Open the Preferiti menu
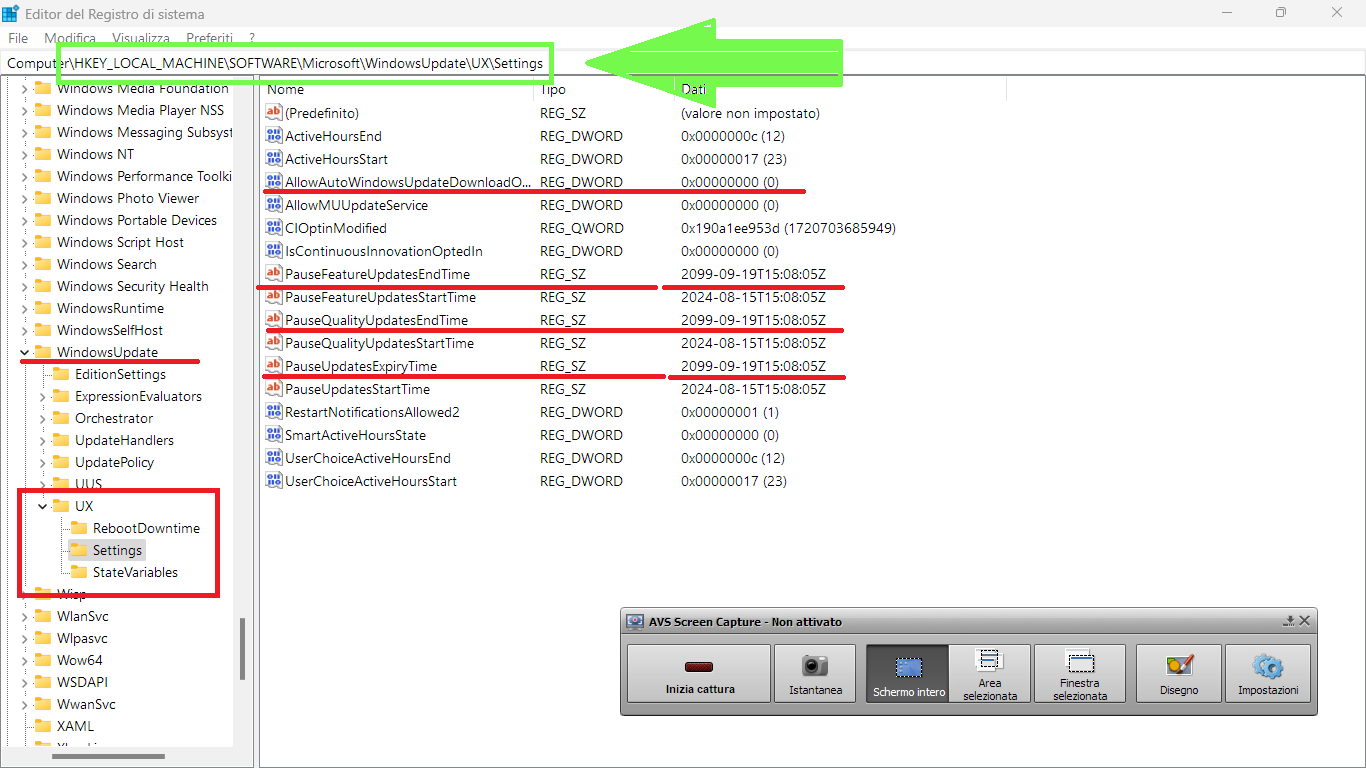 [210, 38]
